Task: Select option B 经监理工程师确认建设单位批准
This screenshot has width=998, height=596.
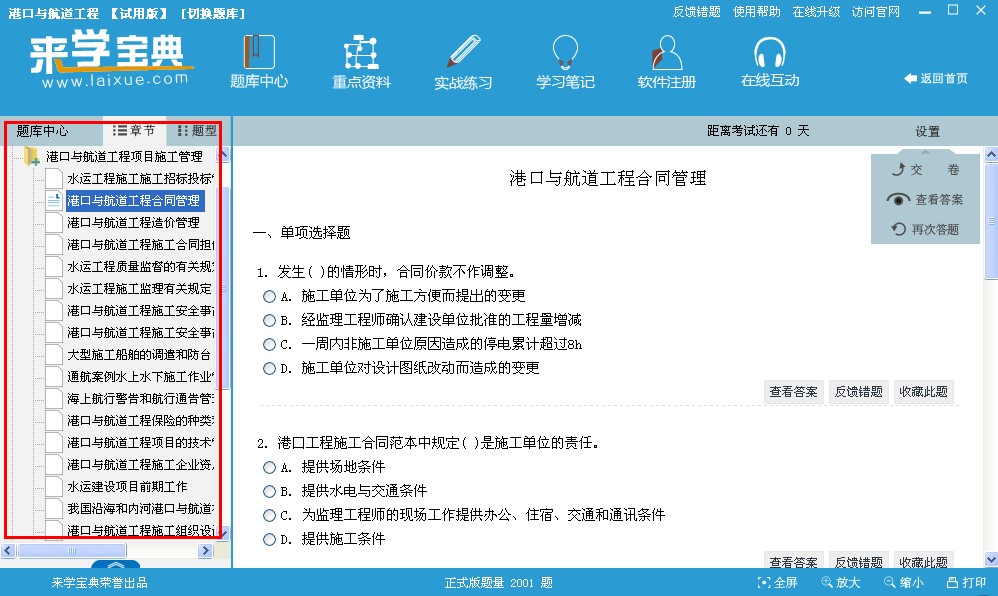Action: coord(269,320)
